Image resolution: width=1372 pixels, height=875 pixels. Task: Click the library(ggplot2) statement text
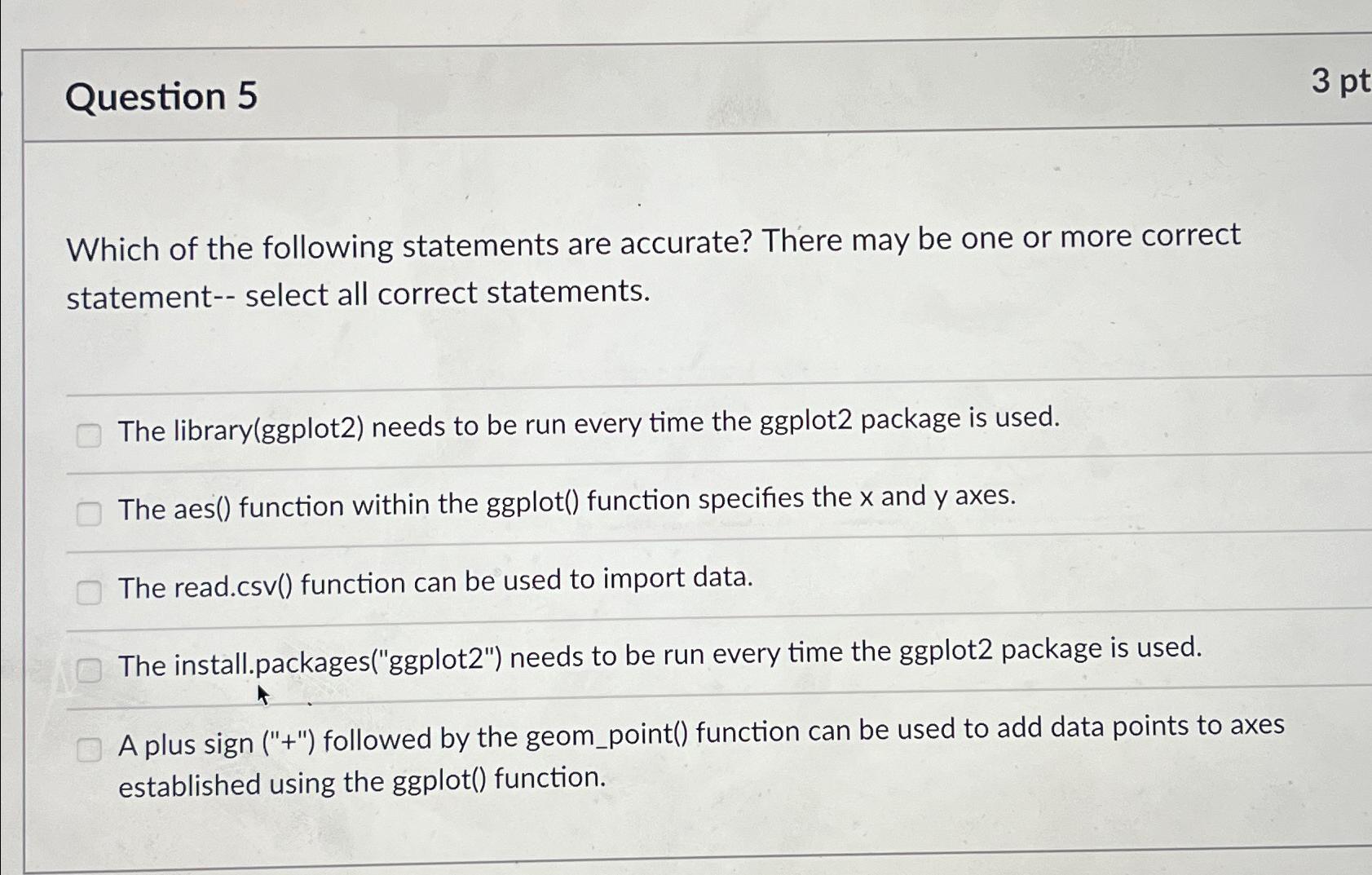[587, 426]
